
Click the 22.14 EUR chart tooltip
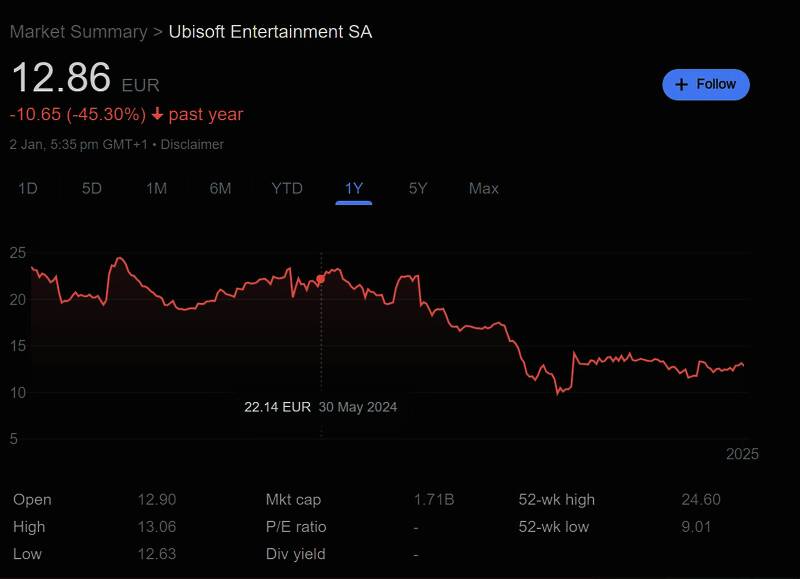(278, 407)
